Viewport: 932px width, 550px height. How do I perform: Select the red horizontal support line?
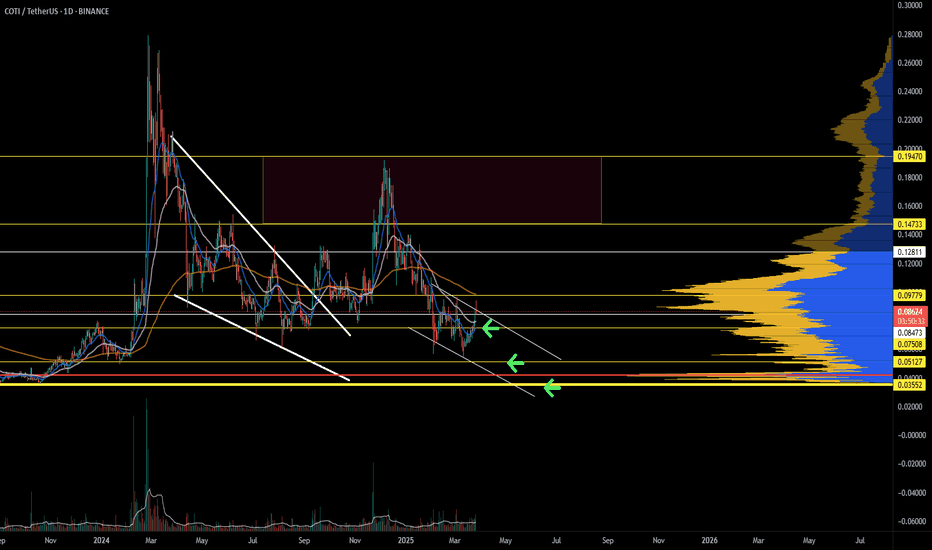pyautogui.click(x=446, y=375)
